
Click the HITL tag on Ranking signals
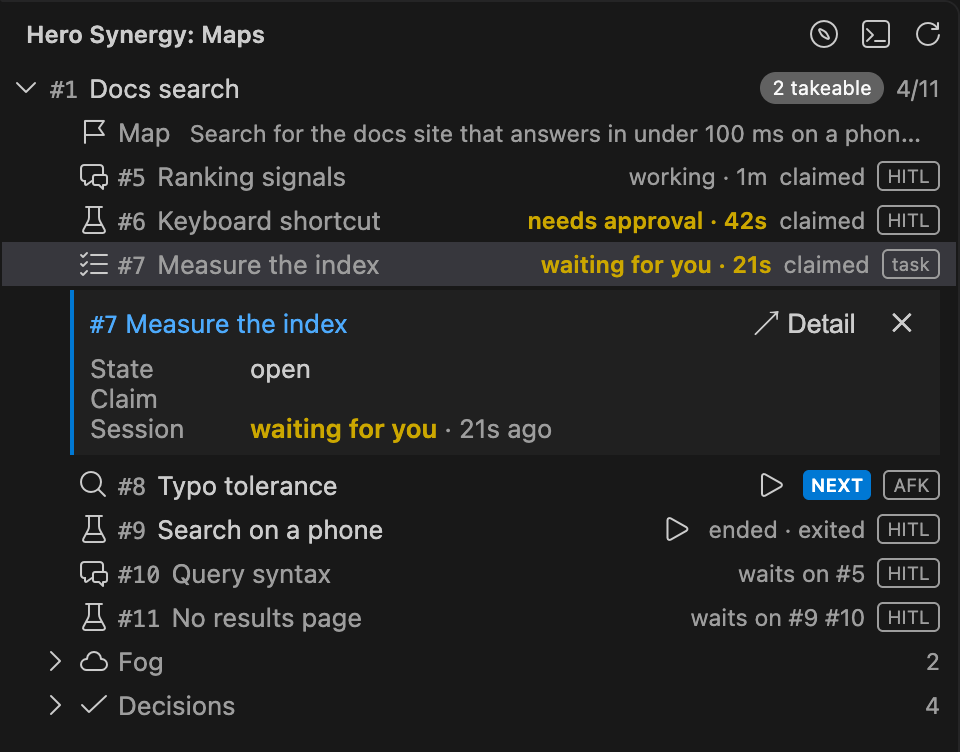(908, 177)
